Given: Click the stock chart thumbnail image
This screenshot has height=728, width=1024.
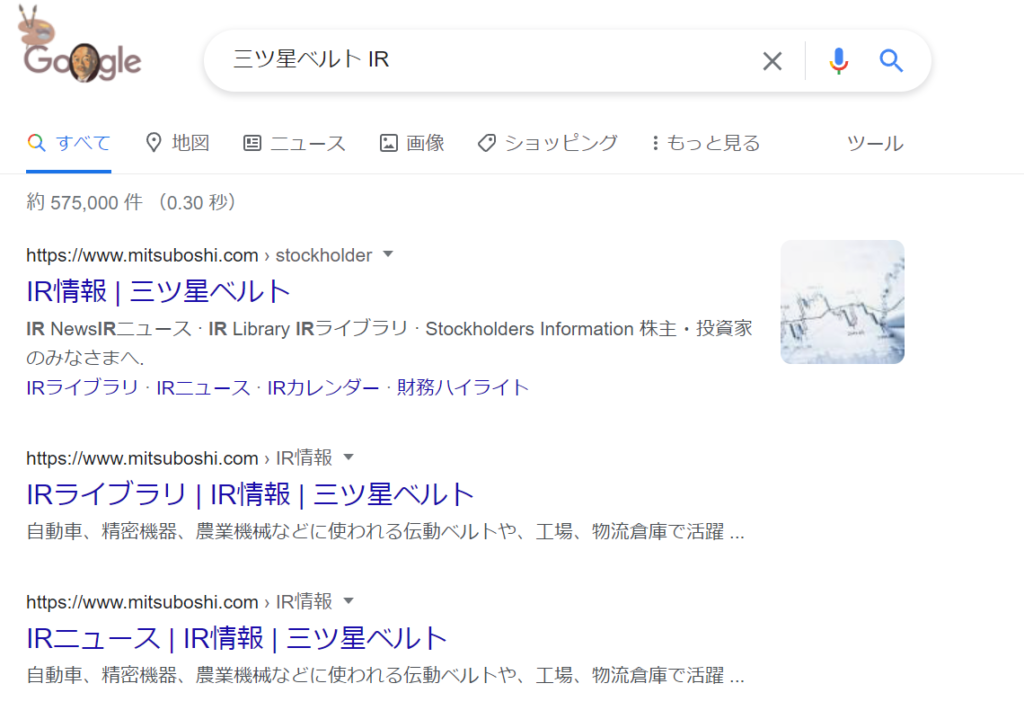Looking at the screenshot, I should (842, 301).
